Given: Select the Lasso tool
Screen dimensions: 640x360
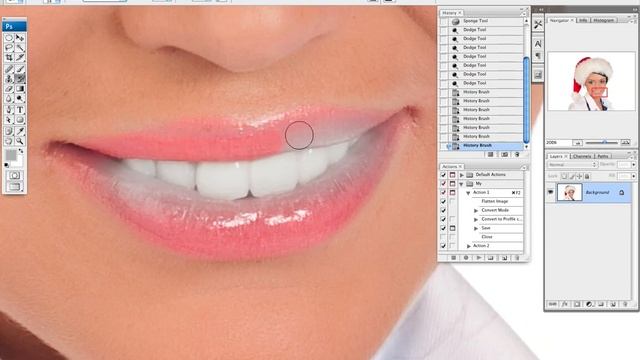Looking at the screenshot, I should click(9, 48).
